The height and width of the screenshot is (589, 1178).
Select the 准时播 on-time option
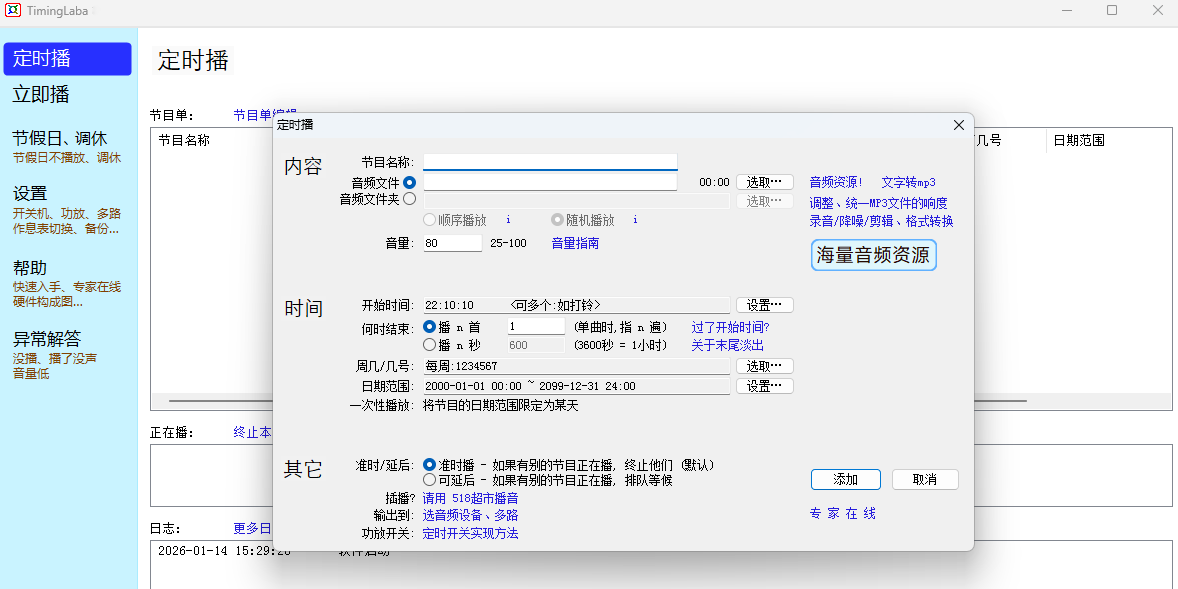(x=430, y=465)
